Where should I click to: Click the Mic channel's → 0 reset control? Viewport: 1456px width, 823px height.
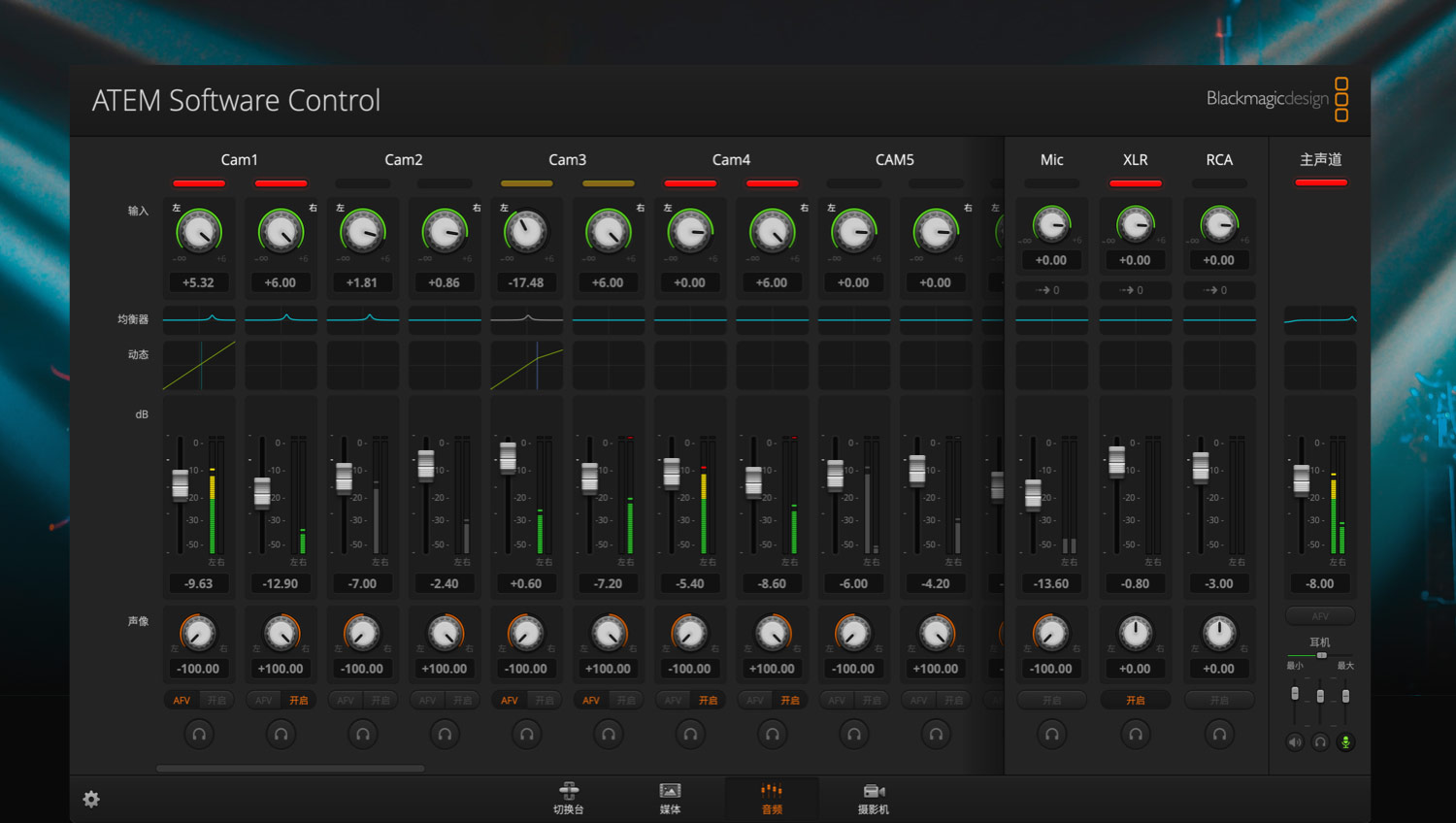click(x=1051, y=289)
